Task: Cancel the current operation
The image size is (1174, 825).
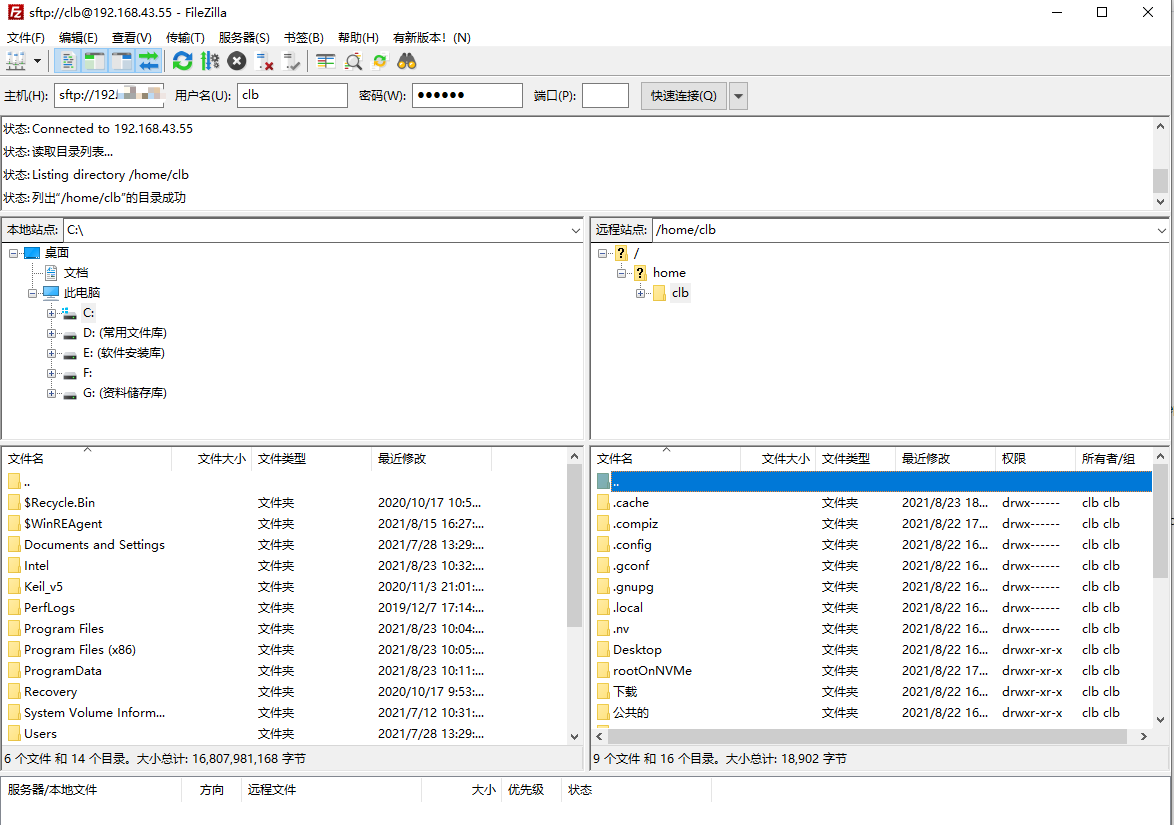Action: click(237, 61)
